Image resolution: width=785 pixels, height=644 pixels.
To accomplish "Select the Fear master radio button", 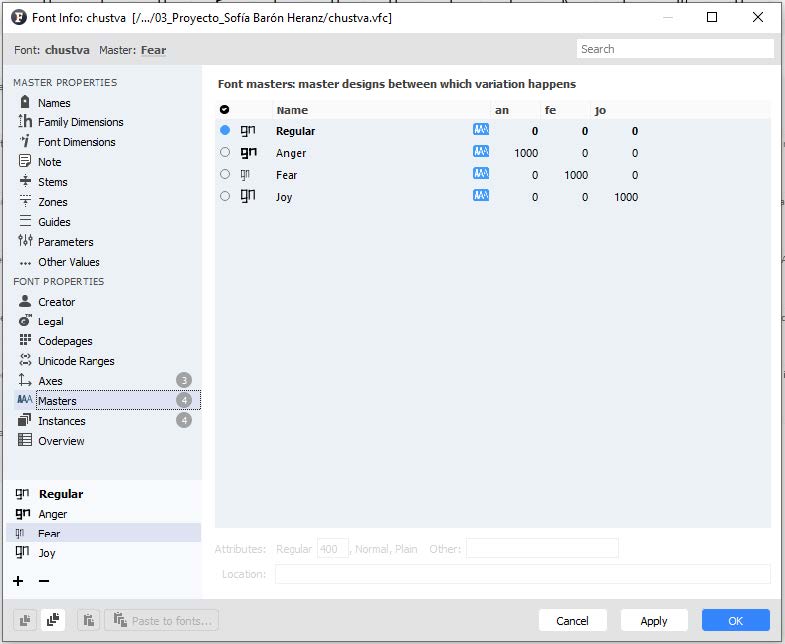I will pos(225,175).
